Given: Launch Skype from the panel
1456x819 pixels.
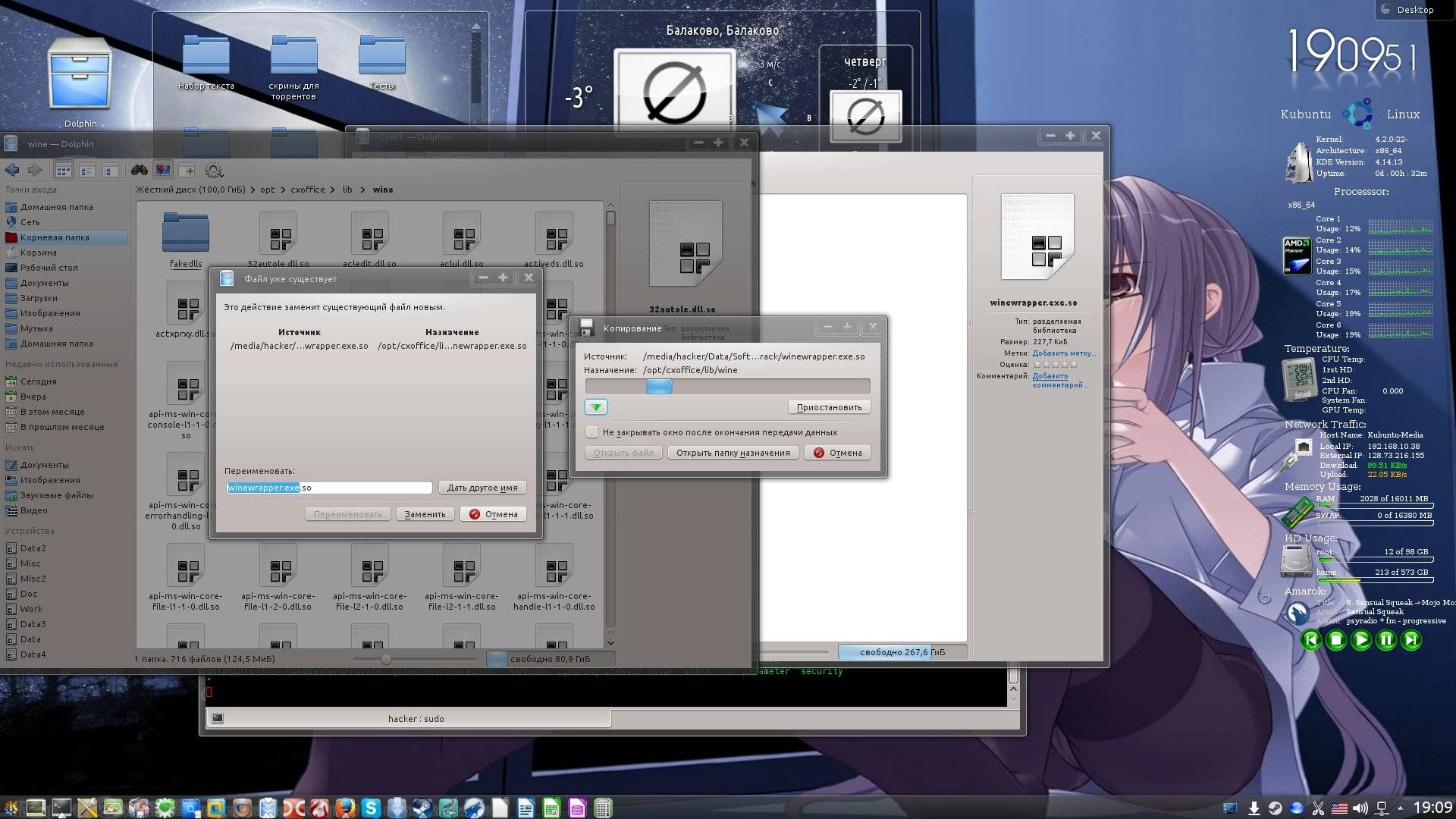Looking at the screenshot, I should tap(371, 808).
